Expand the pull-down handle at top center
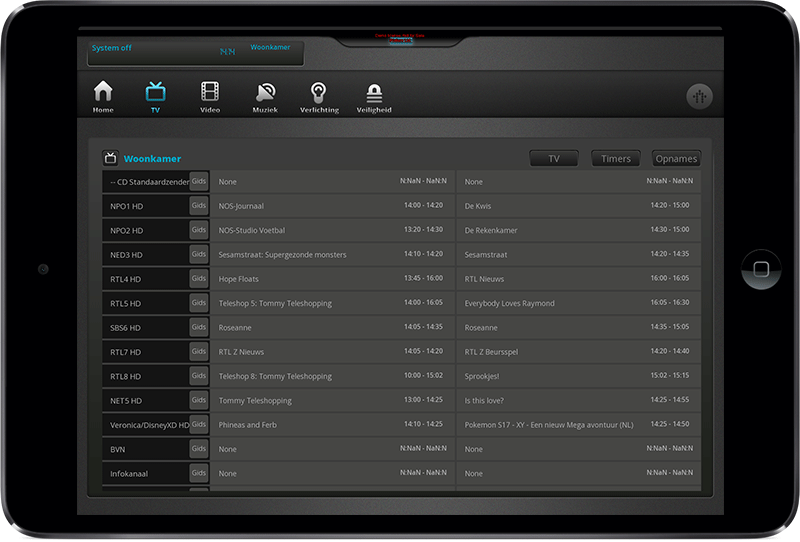 pos(400,42)
